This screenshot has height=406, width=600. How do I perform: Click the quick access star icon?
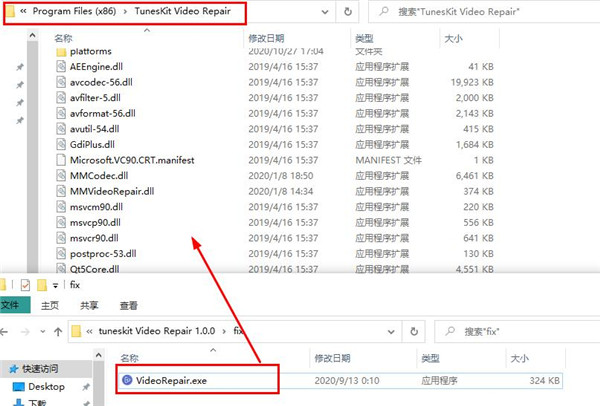[14, 369]
